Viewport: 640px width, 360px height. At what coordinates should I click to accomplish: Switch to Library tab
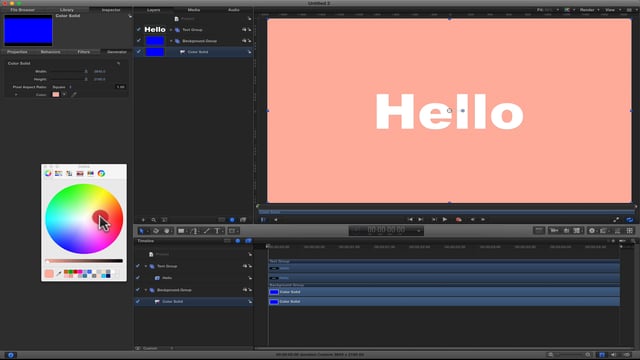click(x=67, y=9)
